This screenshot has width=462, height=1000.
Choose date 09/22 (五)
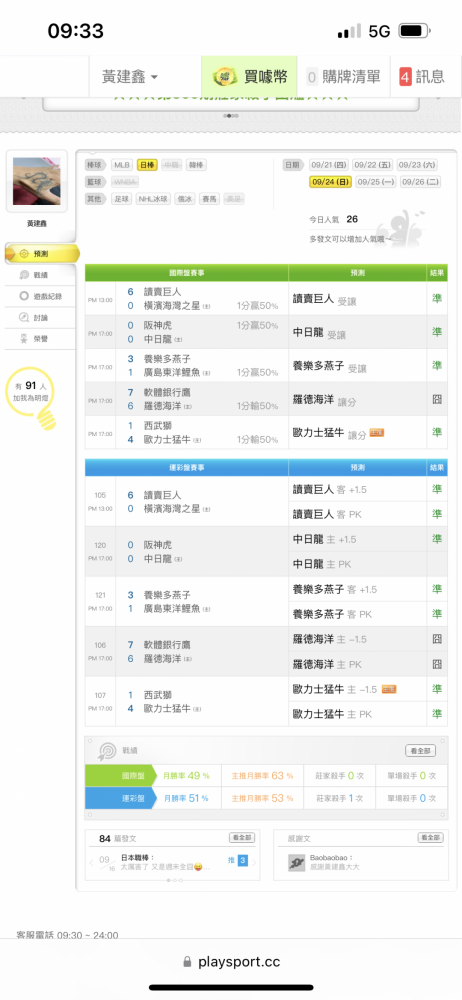coord(373,165)
